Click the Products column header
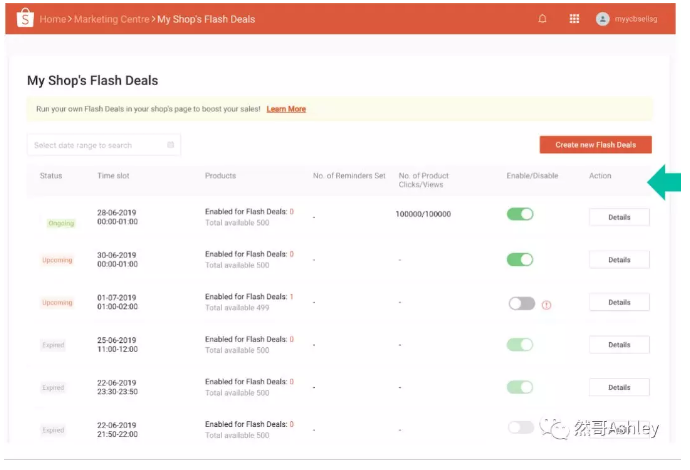The width and height of the screenshot is (690, 470). click(220, 176)
